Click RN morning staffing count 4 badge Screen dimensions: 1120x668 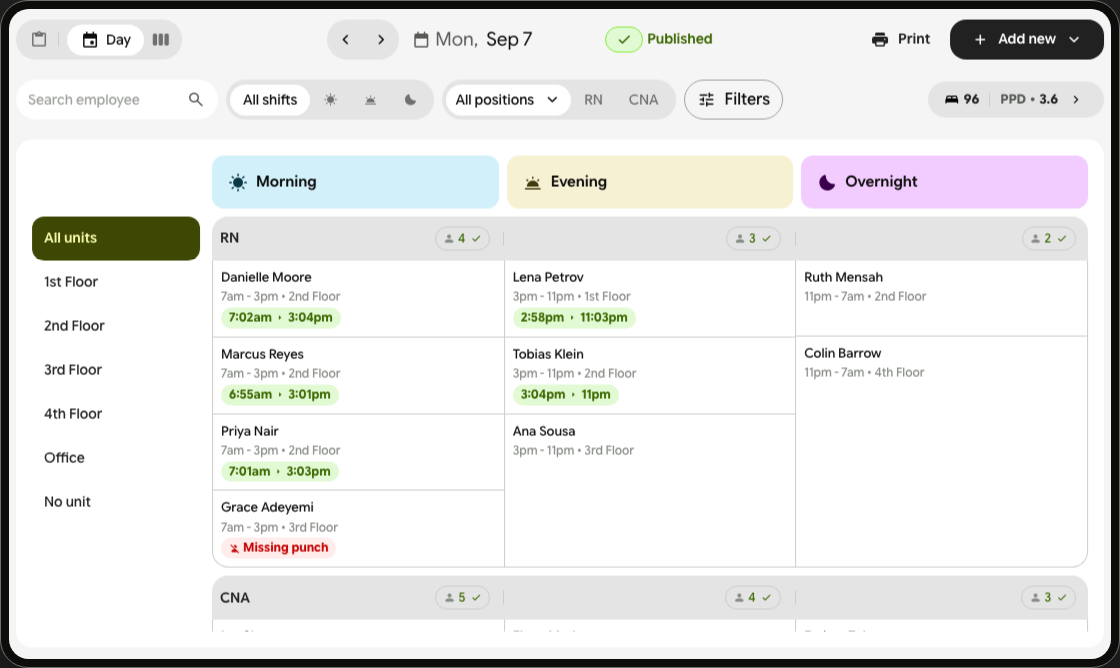click(462, 239)
